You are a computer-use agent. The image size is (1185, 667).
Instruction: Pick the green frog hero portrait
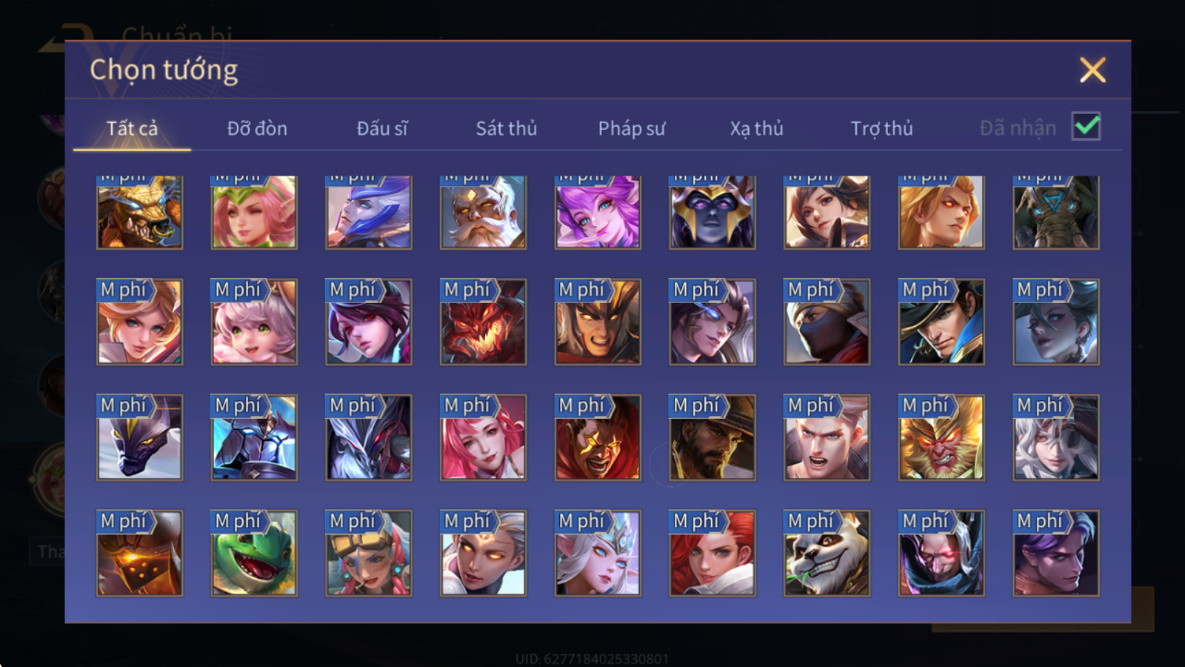pos(254,553)
